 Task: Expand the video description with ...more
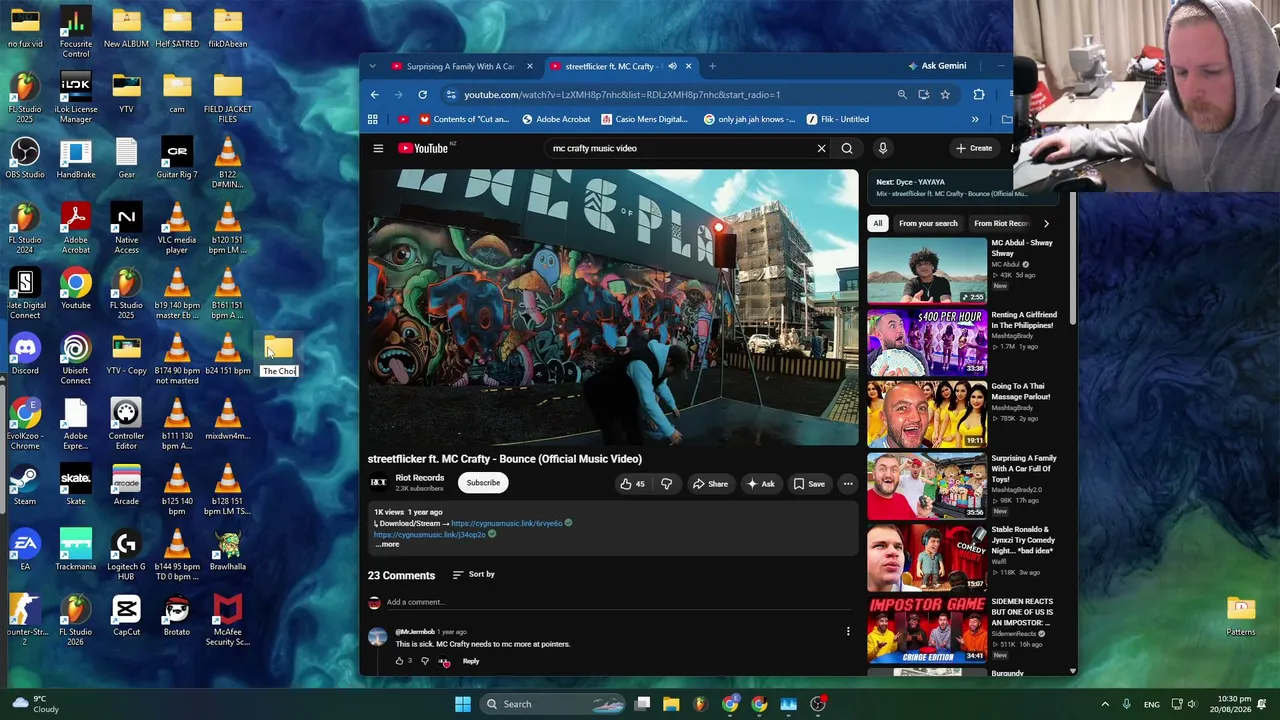pyautogui.click(x=388, y=545)
